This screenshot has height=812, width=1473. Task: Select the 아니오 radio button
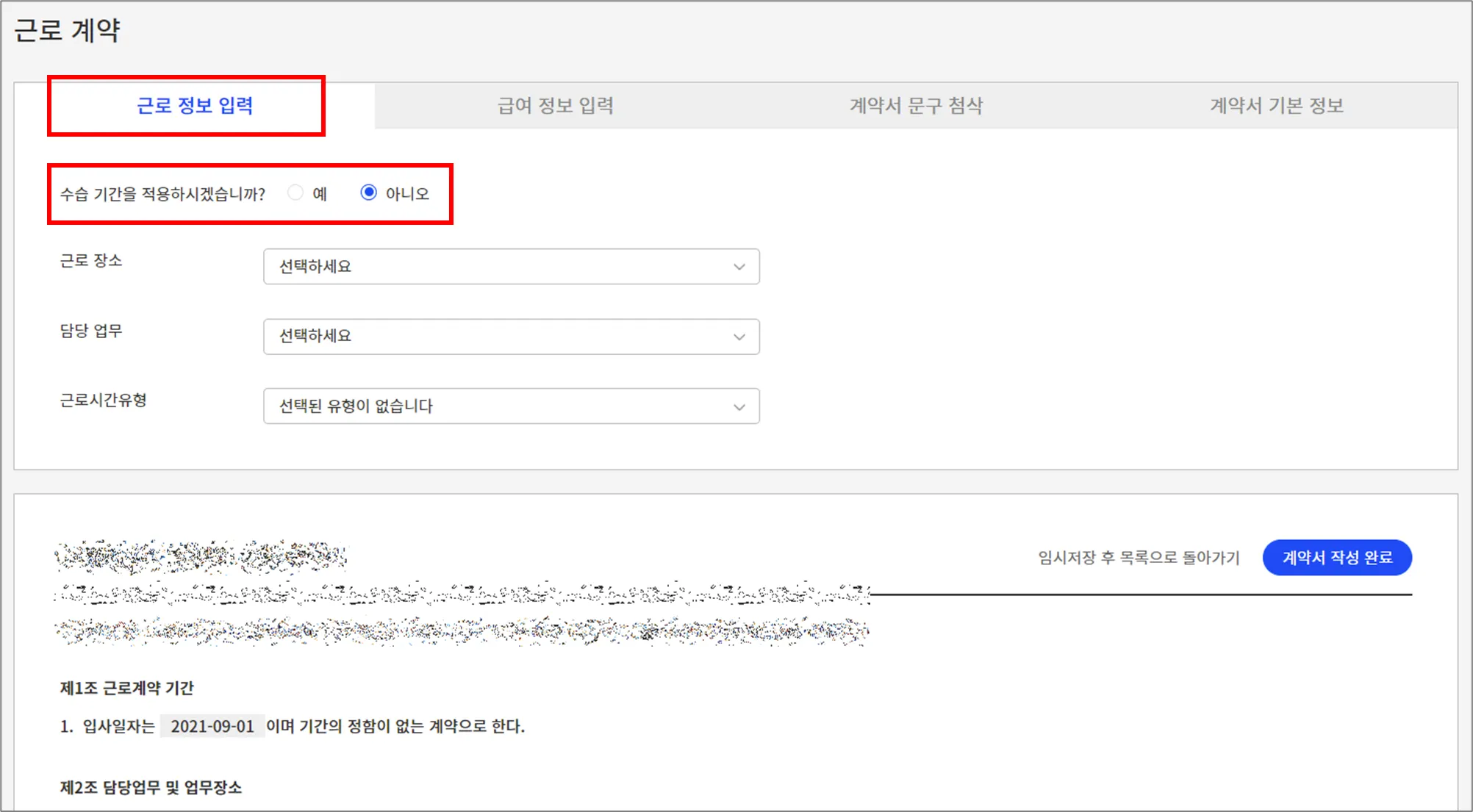point(368,193)
